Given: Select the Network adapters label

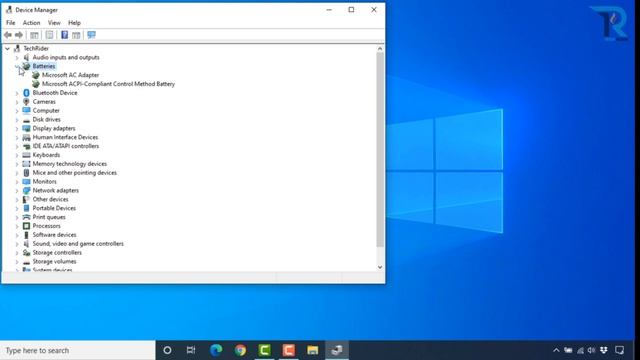Looking at the screenshot, I should point(56,191).
